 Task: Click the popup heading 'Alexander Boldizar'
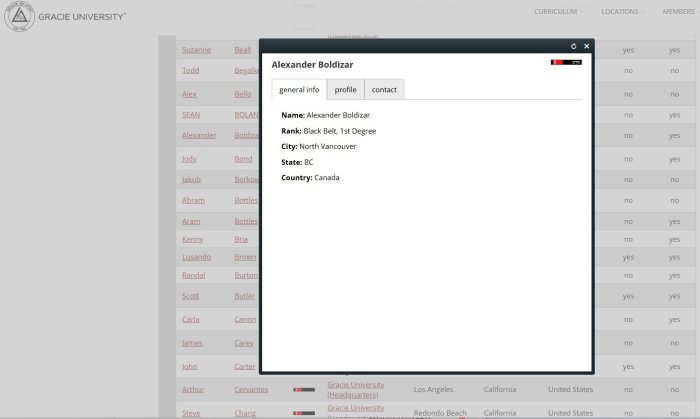coord(312,65)
